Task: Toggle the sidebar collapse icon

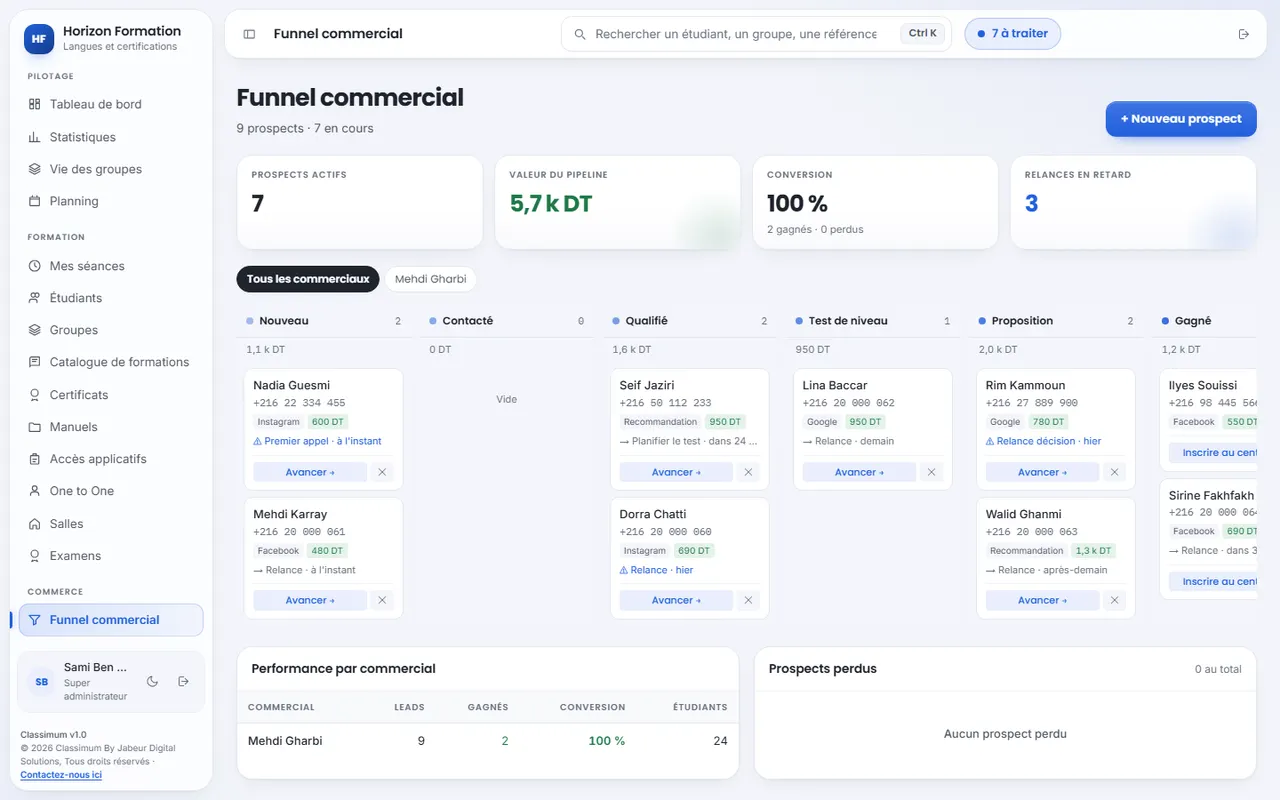Action: [249, 34]
